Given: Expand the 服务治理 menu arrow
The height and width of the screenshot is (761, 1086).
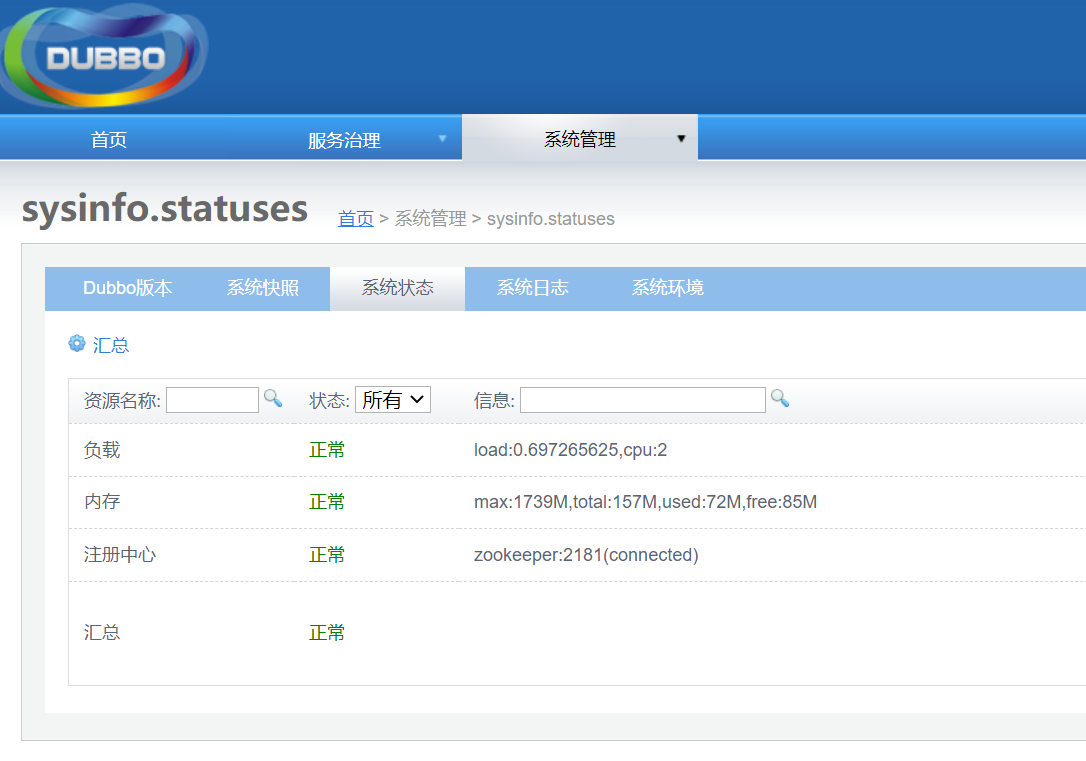Looking at the screenshot, I should point(443,140).
